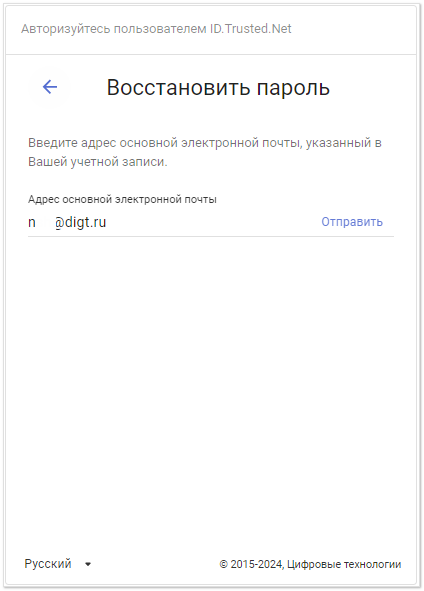Click label Адрес основной электронной почты
Image resolution: width=424 pixels, height=591 pixels.
tap(122, 199)
